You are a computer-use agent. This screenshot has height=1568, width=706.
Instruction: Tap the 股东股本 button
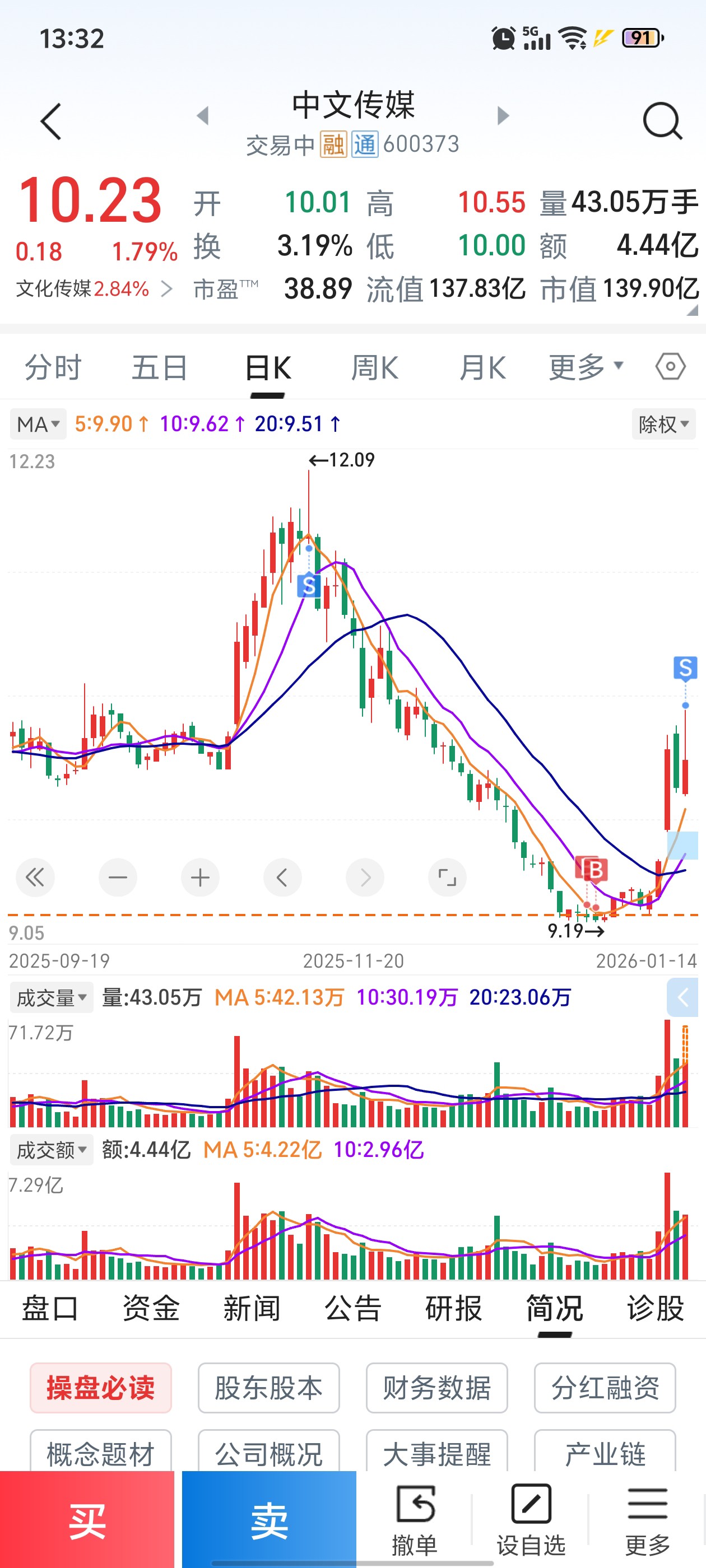(x=268, y=1388)
